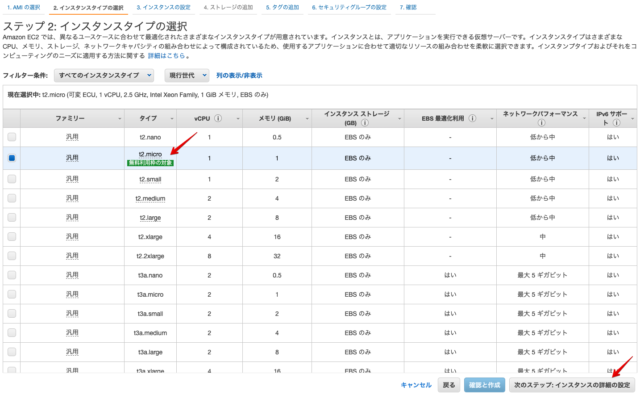Click the メモリ (GiB) column header label
This screenshot has width=640, height=395.
(x=275, y=119)
